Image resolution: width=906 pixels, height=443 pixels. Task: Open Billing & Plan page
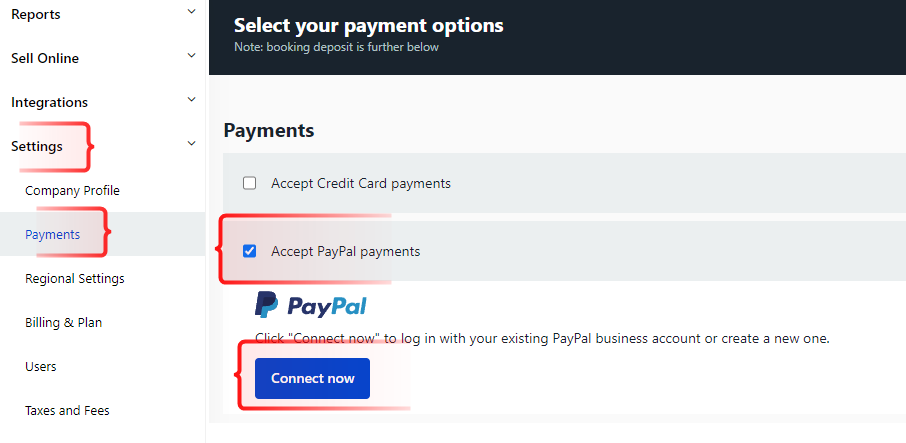pos(64,322)
